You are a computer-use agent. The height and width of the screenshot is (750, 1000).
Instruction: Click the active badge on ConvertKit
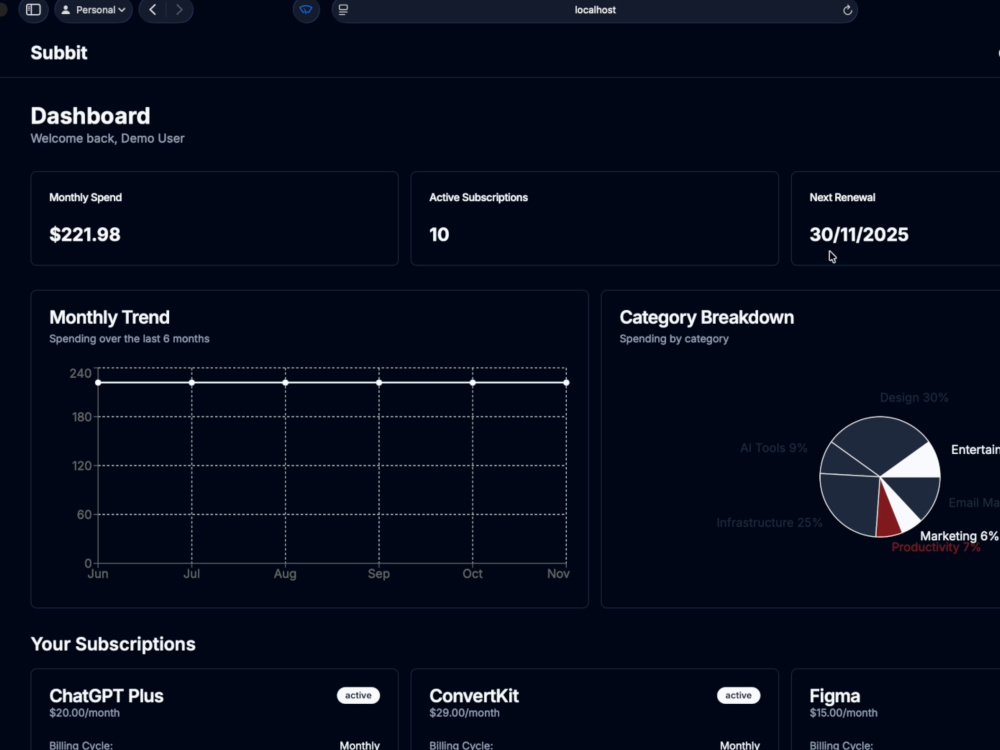coord(738,695)
